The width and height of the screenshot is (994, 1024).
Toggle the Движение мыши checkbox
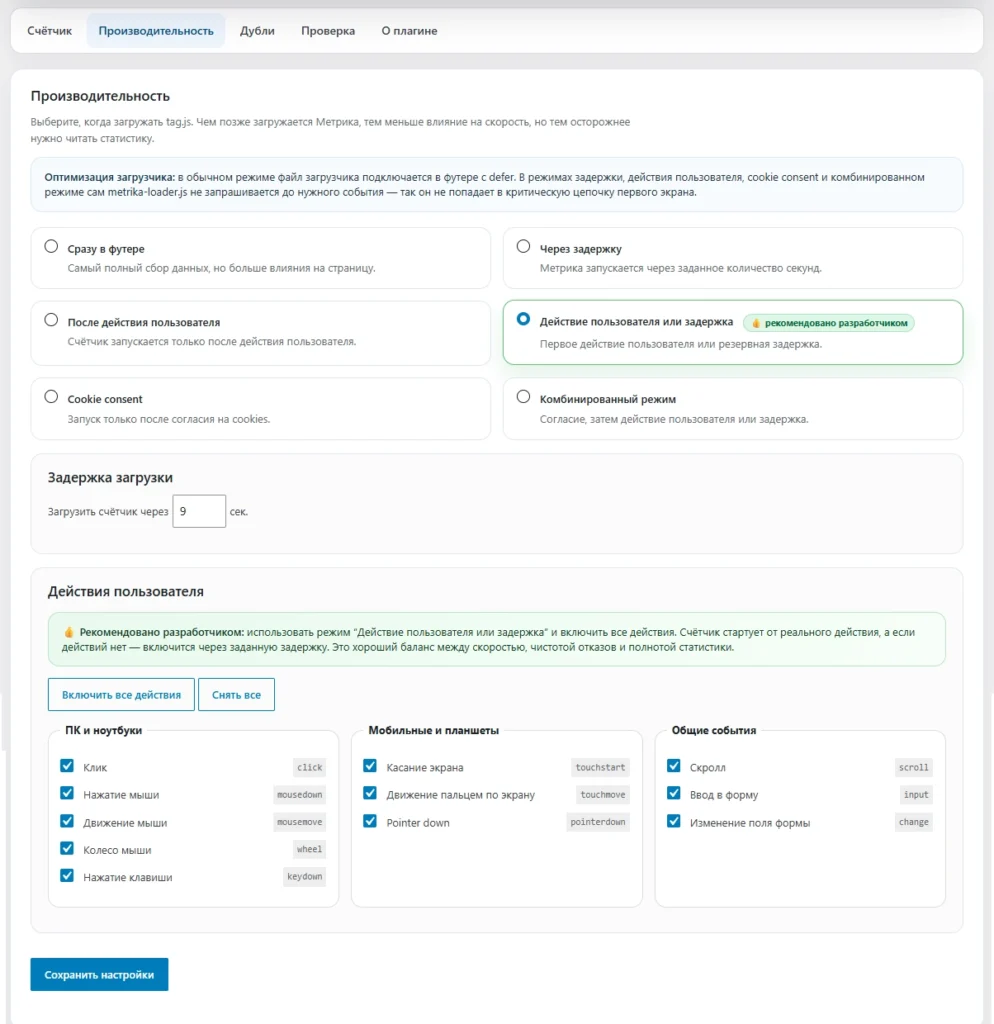click(67, 821)
